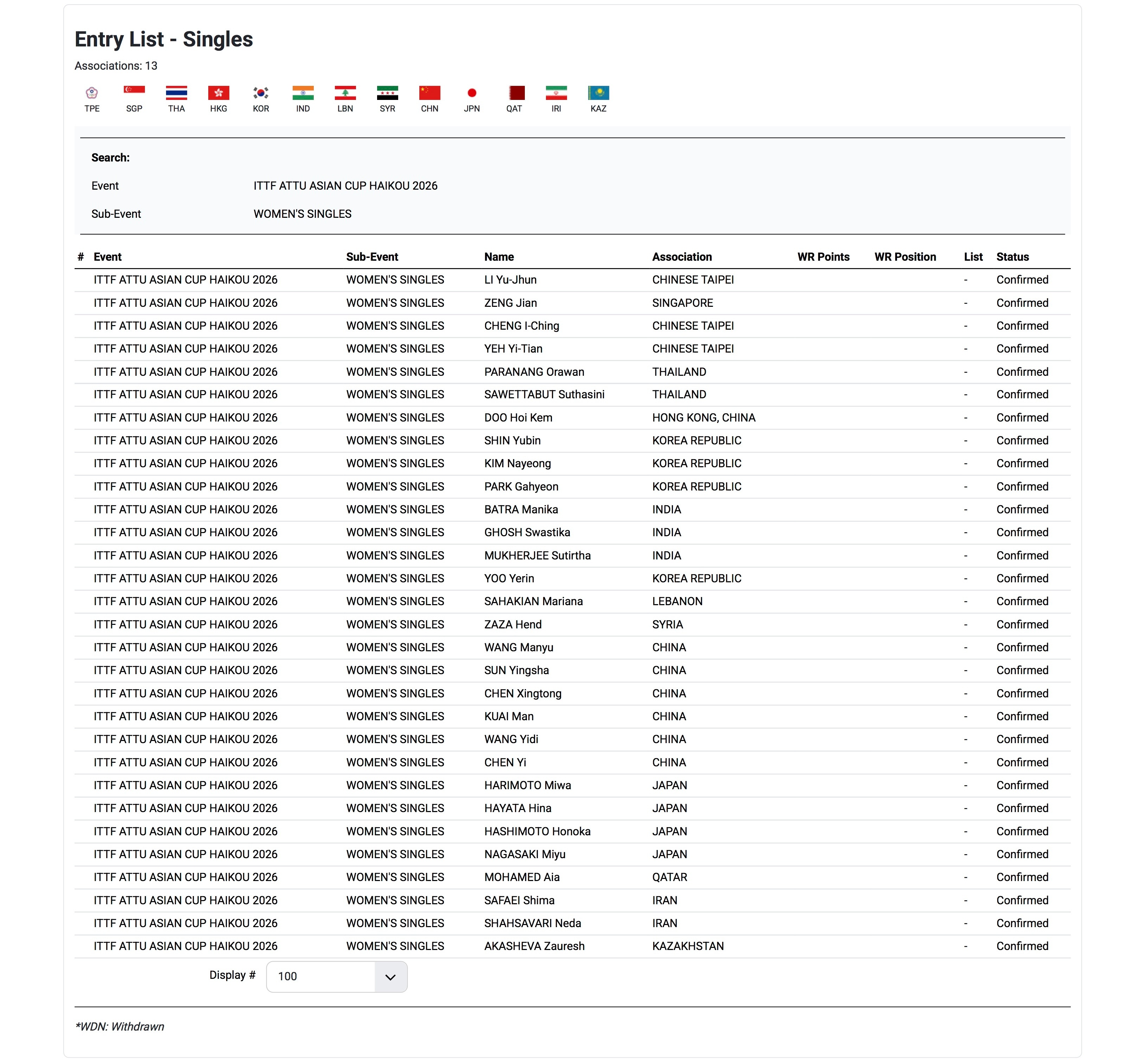Select the Japan JPN flag icon
Image resolution: width=1145 pixels, height=1064 pixels.
click(x=471, y=93)
